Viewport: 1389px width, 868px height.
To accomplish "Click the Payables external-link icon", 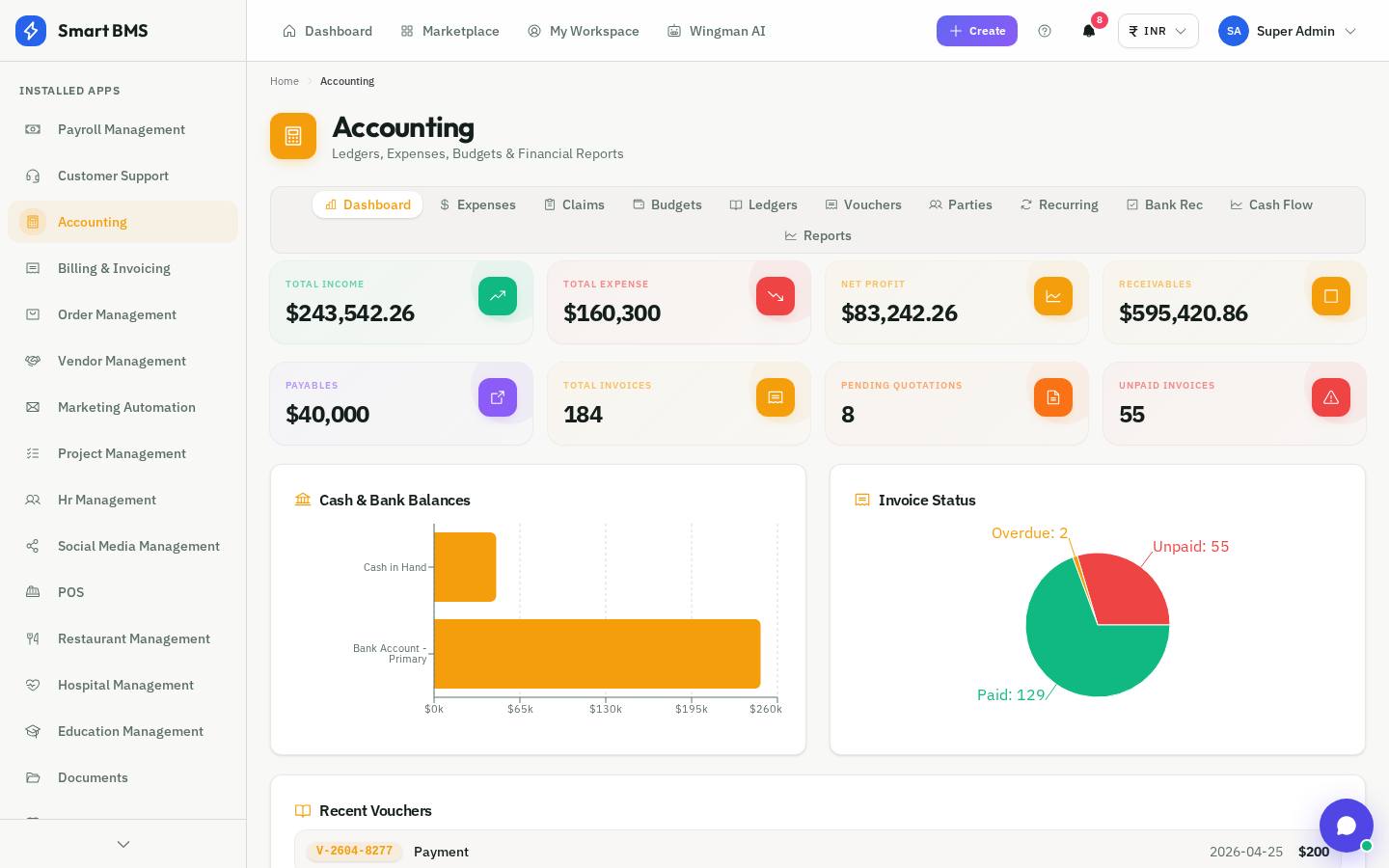I will click(x=498, y=397).
